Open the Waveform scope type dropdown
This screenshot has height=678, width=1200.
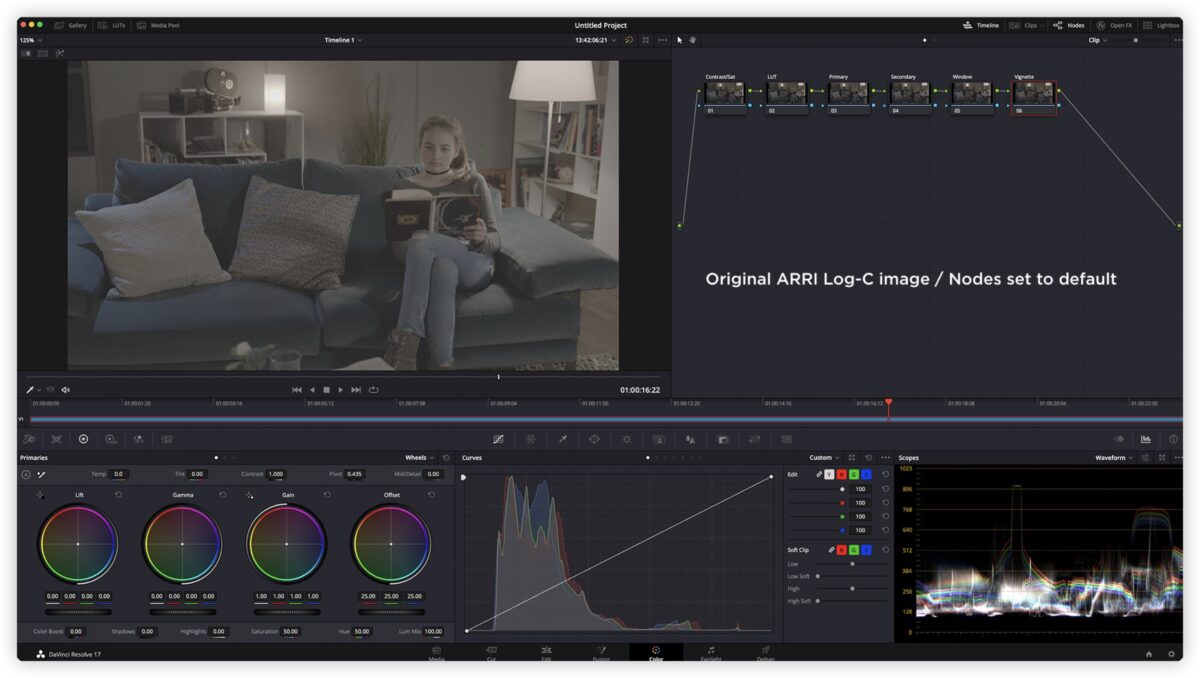(x=1115, y=458)
